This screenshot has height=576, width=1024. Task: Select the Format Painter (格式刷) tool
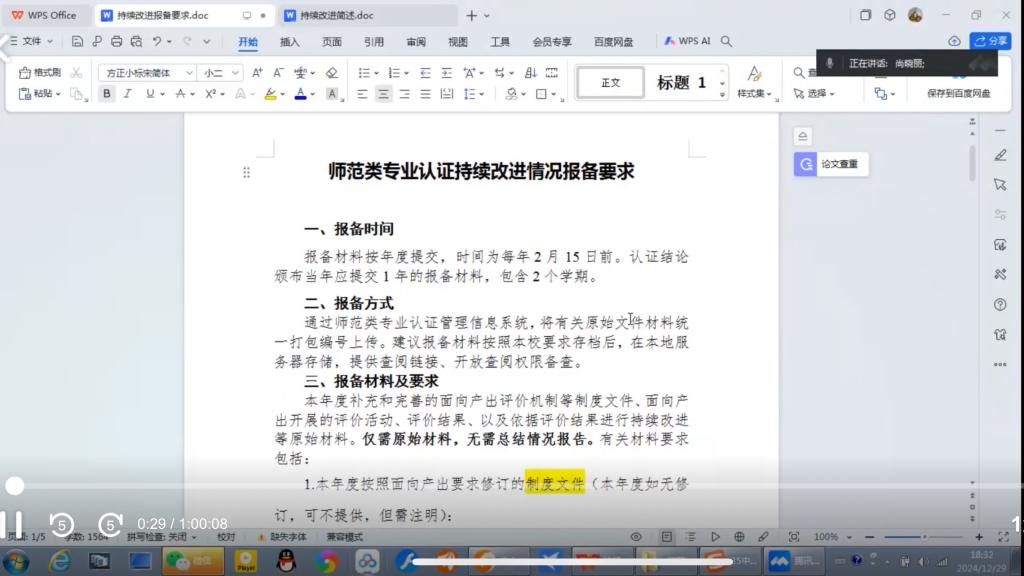40,72
